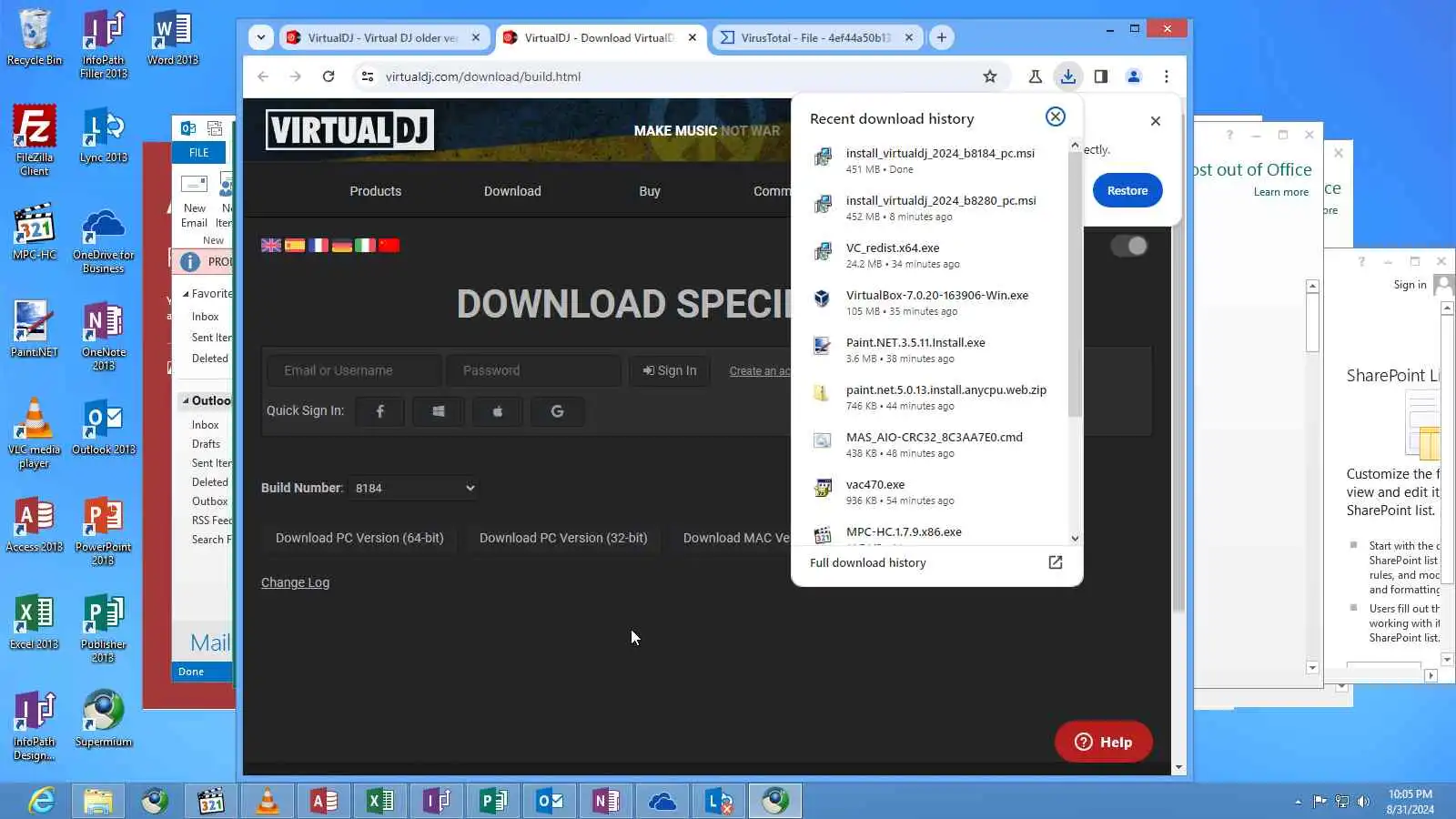1456x819 pixels.
Task: Toggle the browser side panel icon
Action: coord(1101,76)
